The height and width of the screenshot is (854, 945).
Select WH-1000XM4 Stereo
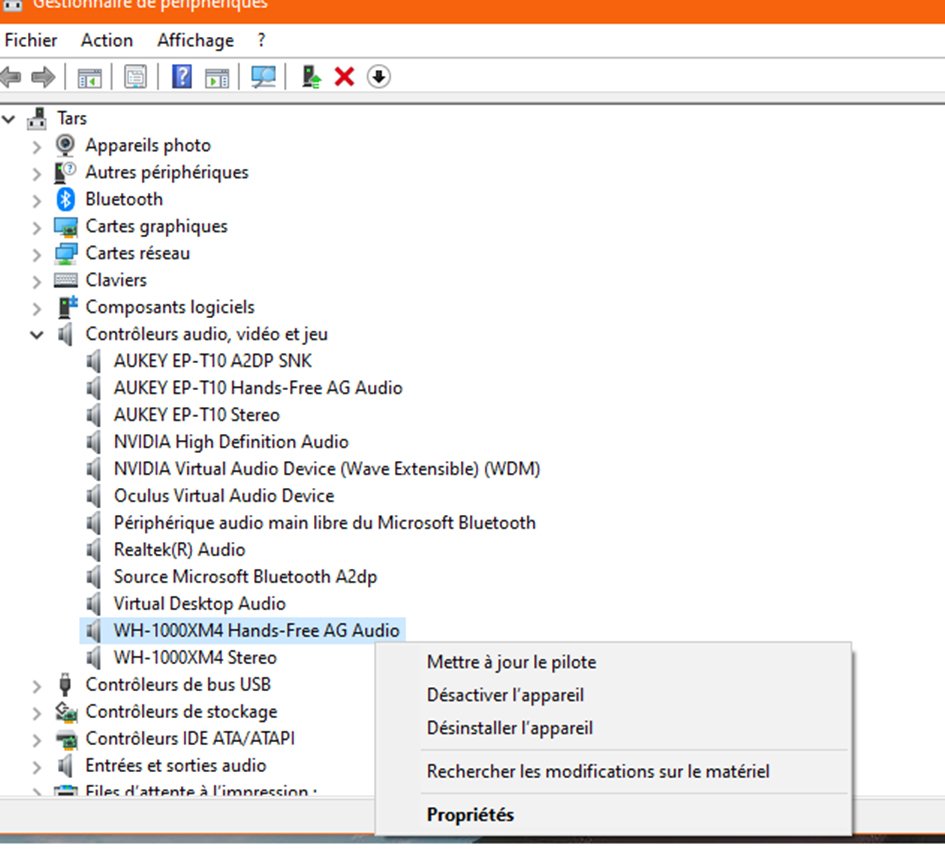click(x=195, y=658)
